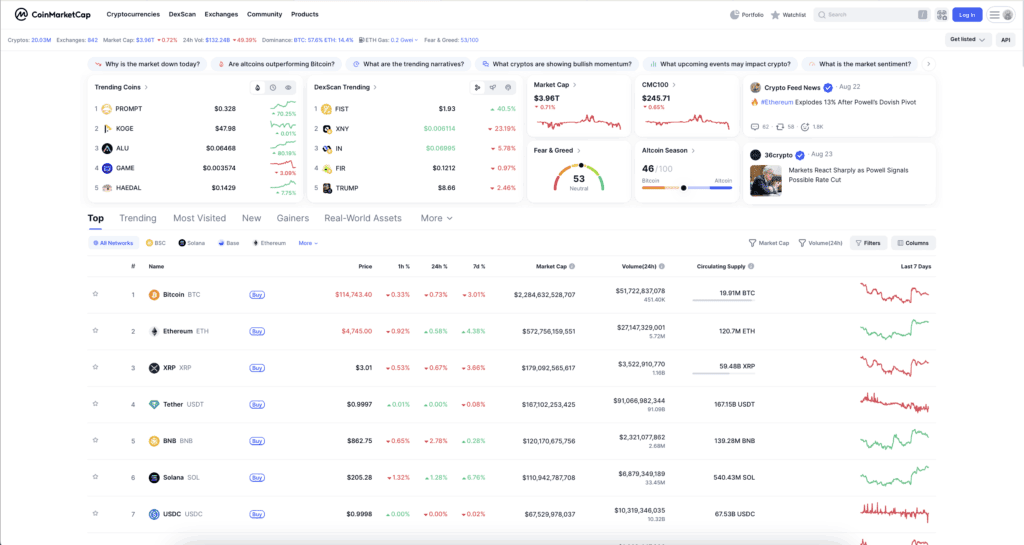The image size is (1024, 545).
Task: Ask 'Why is the market down today?'
Action: point(148,64)
